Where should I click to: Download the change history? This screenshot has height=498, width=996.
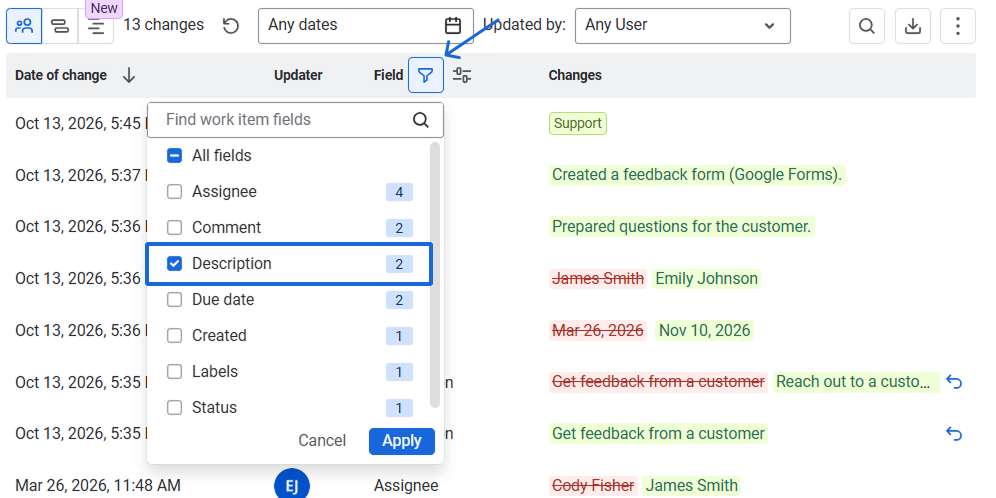pyautogui.click(x=913, y=26)
